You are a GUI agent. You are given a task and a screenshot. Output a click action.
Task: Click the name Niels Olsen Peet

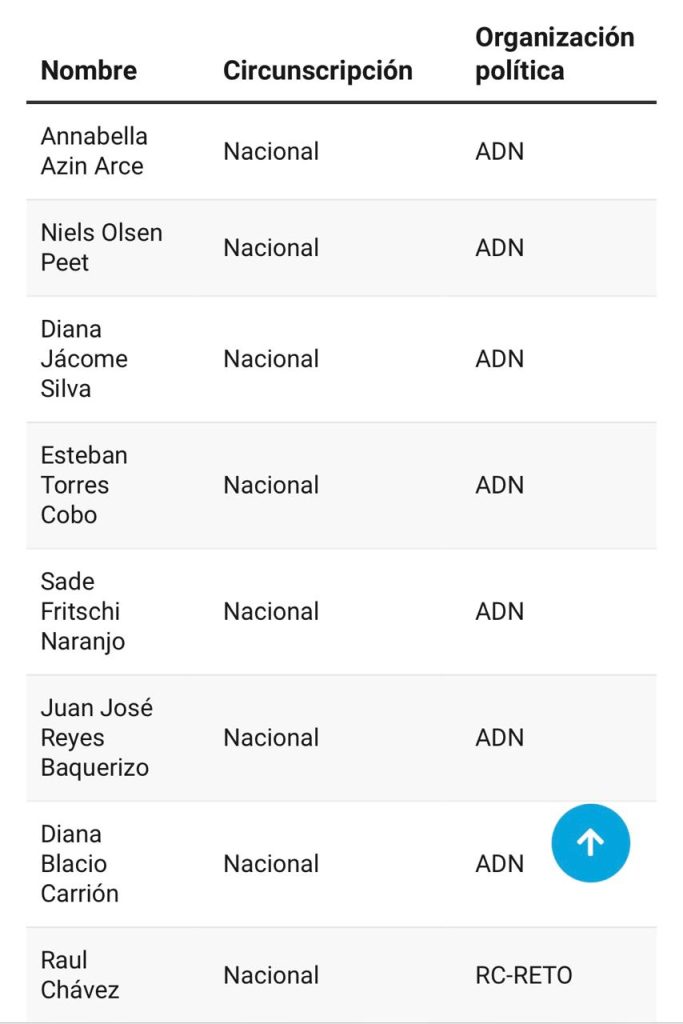click(101, 248)
